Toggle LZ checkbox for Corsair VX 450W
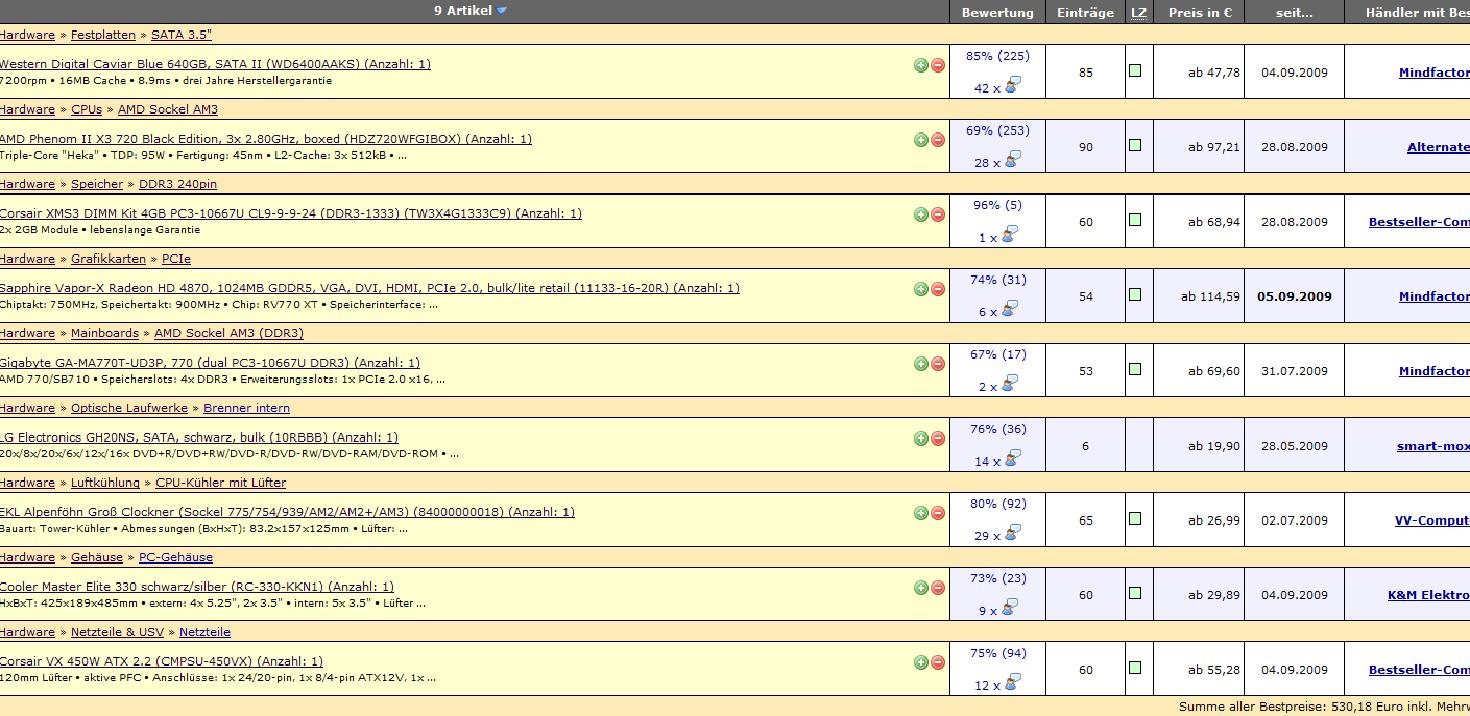 point(1135,668)
